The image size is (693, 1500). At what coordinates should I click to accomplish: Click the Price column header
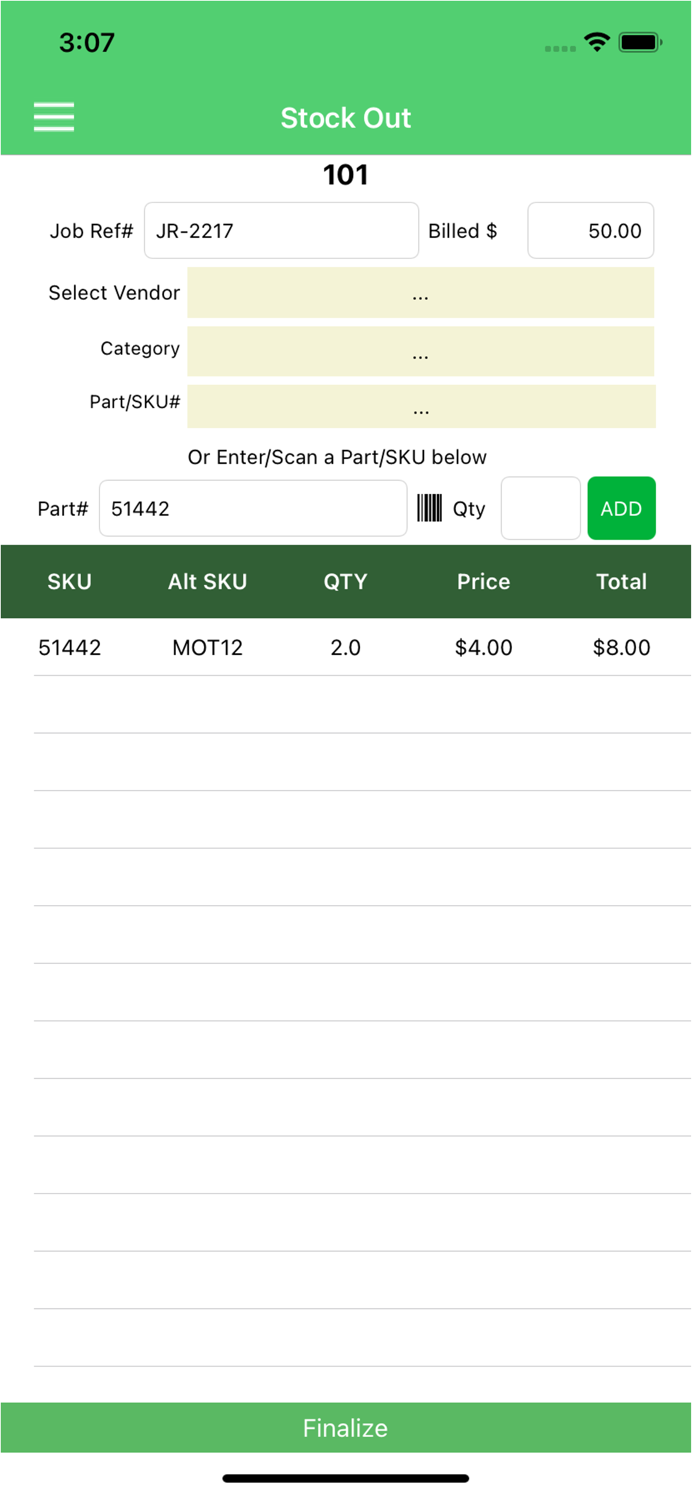(x=483, y=582)
